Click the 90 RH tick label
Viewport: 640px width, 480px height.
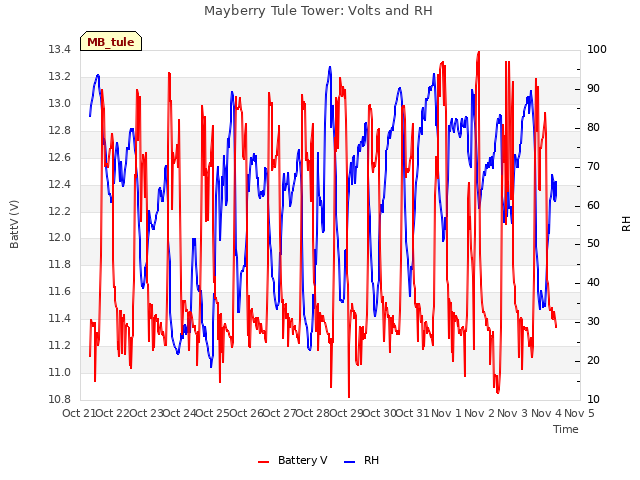[x=593, y=89]
